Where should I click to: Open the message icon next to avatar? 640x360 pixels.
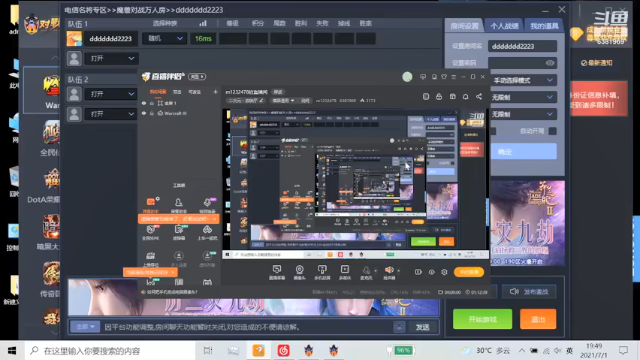pos(423,77)
